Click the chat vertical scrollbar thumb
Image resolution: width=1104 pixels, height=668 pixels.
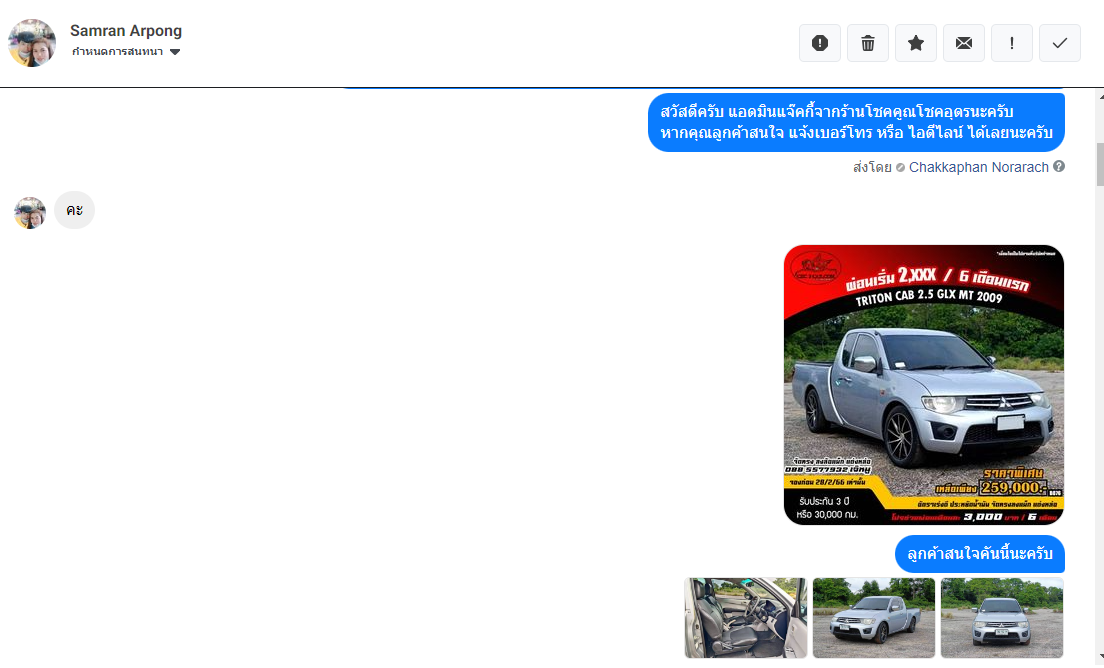[1100, 164]
